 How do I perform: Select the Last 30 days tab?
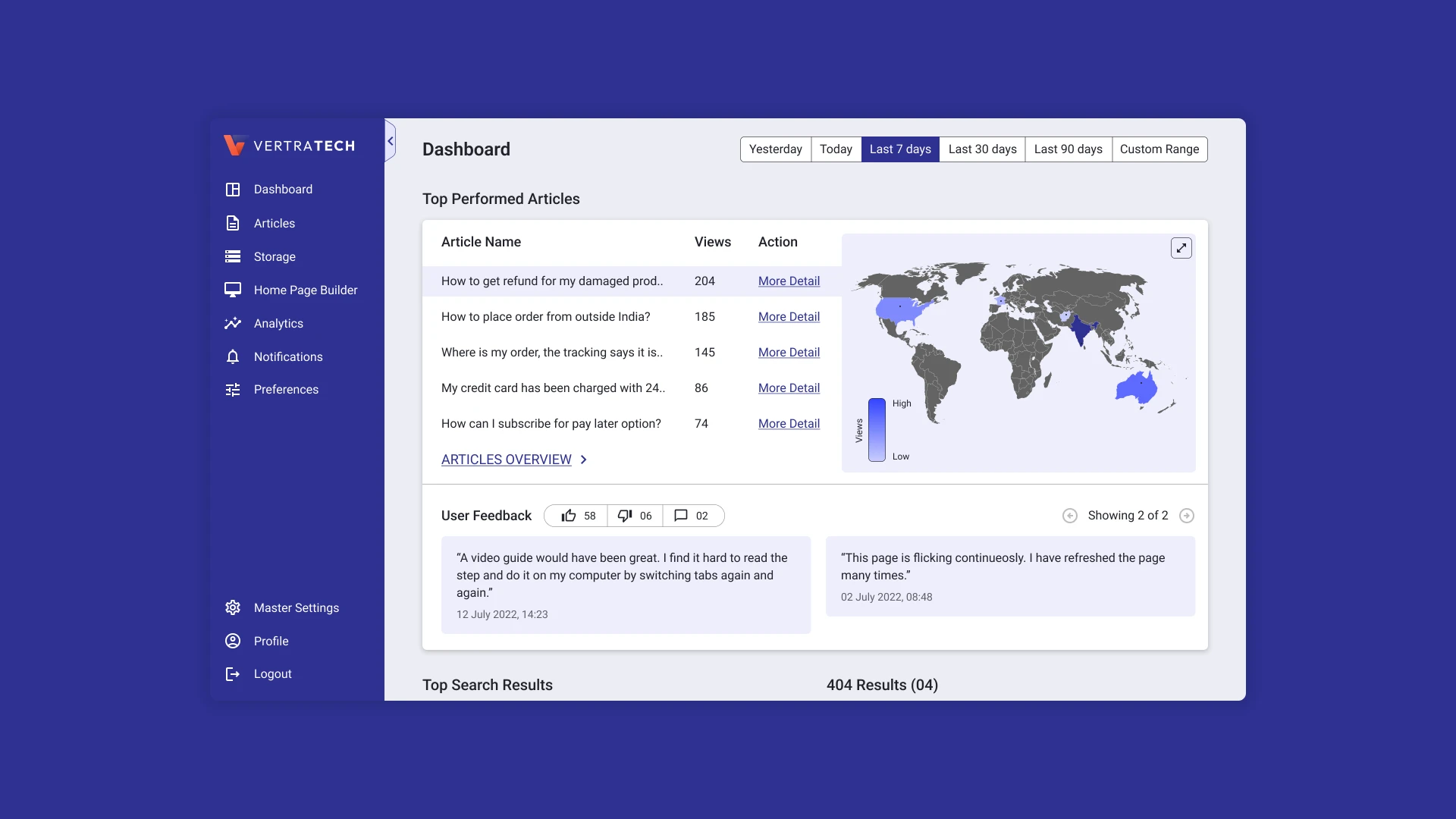[x=982, y=149]
